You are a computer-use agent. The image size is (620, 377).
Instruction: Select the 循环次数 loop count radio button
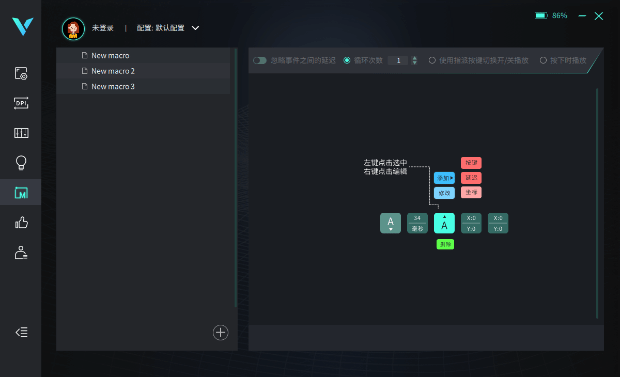(347, 61)
